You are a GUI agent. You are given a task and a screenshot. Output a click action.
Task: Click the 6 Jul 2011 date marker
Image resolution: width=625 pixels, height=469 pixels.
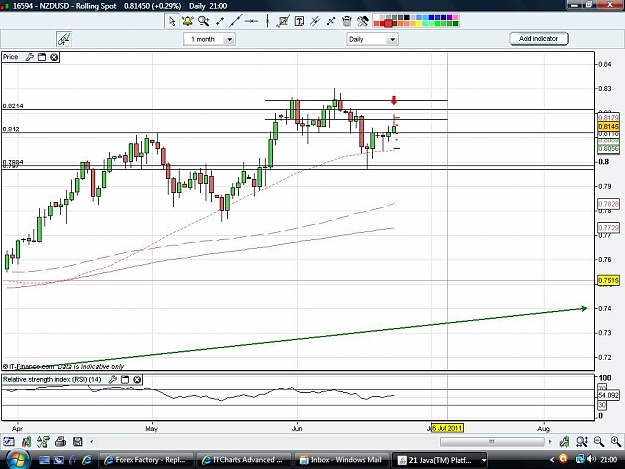[447, 428]
